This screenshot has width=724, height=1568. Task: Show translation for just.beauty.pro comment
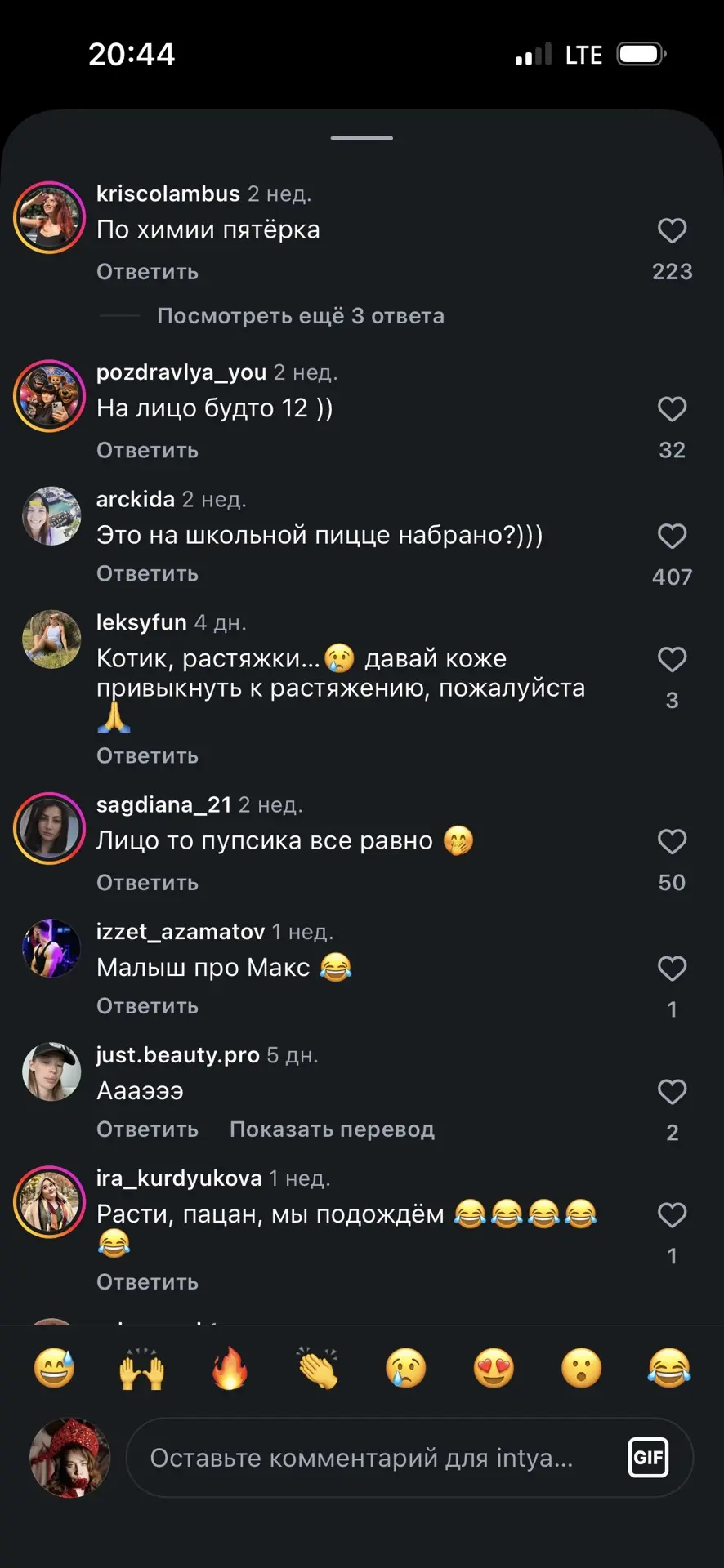pos(332,1129)
